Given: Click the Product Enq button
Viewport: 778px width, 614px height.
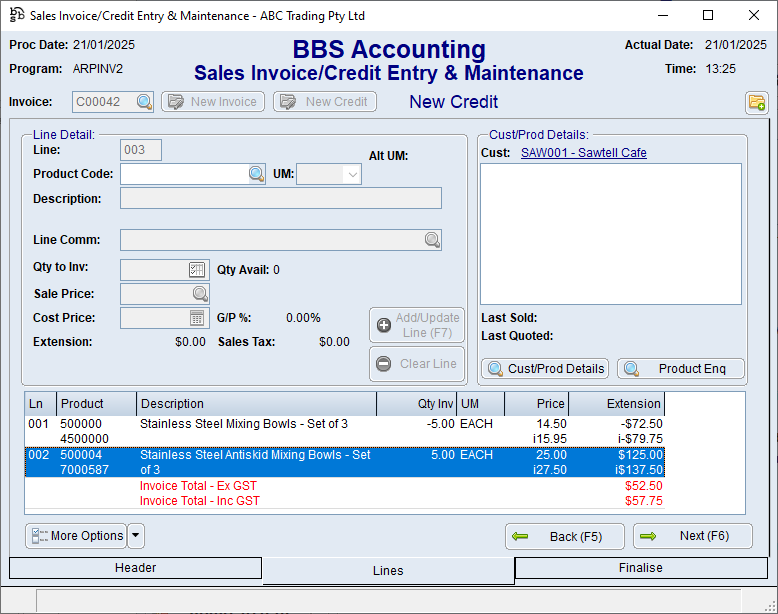Looking at the screenshot, I should pyautogui.click(x=681, y=369).
